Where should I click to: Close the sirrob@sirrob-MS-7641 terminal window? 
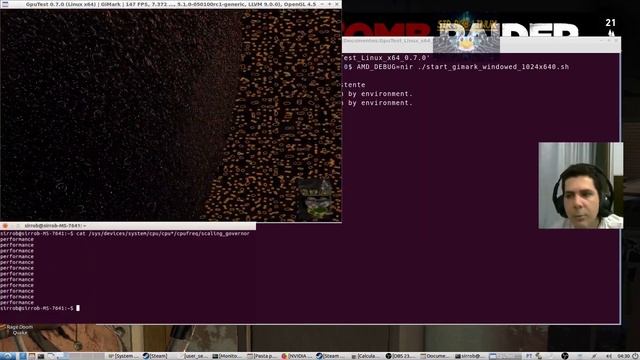click(x=5, y=226)
